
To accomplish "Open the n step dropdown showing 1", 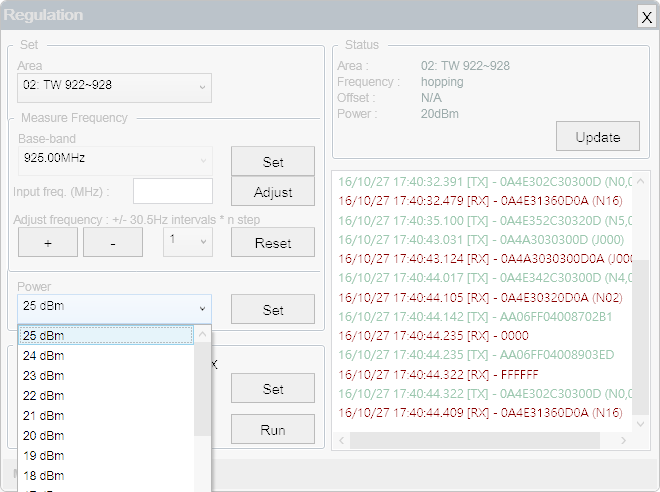I will point(188,242).
